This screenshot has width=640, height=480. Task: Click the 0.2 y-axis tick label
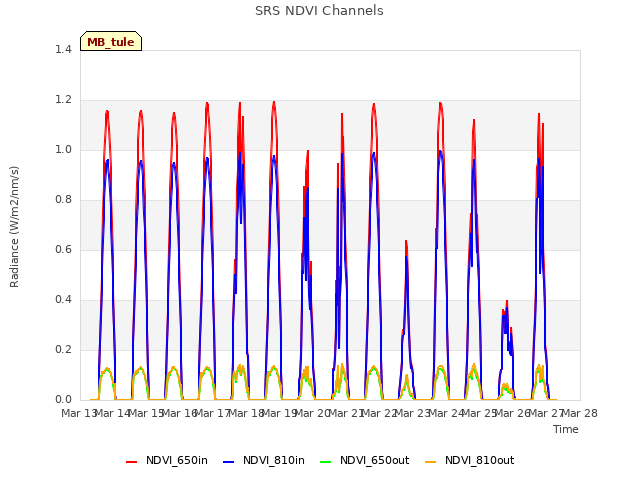[63, 349]
